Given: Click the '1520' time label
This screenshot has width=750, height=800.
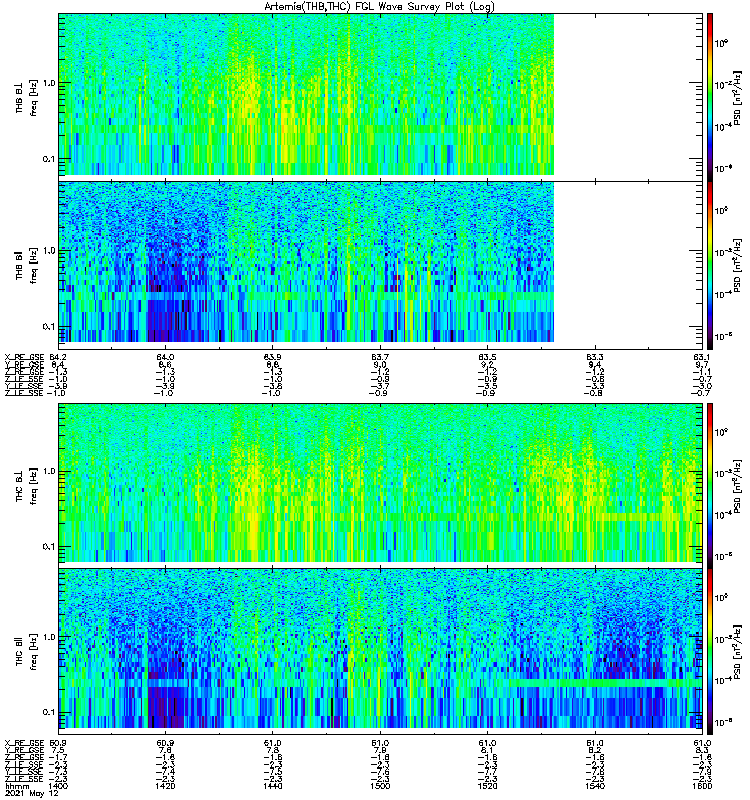Looking at the screenshot, I should click(x=487, y=786).
